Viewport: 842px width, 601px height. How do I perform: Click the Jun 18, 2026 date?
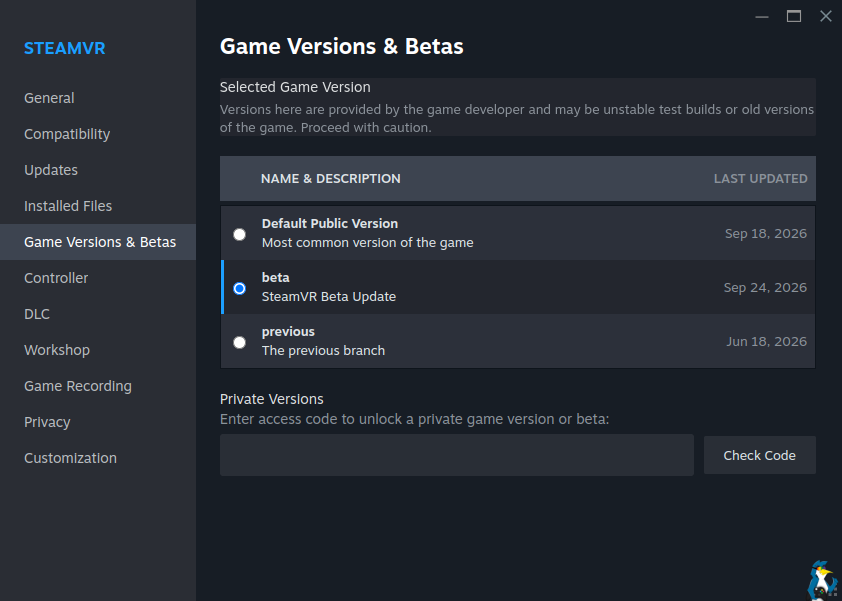pos(766,342)
